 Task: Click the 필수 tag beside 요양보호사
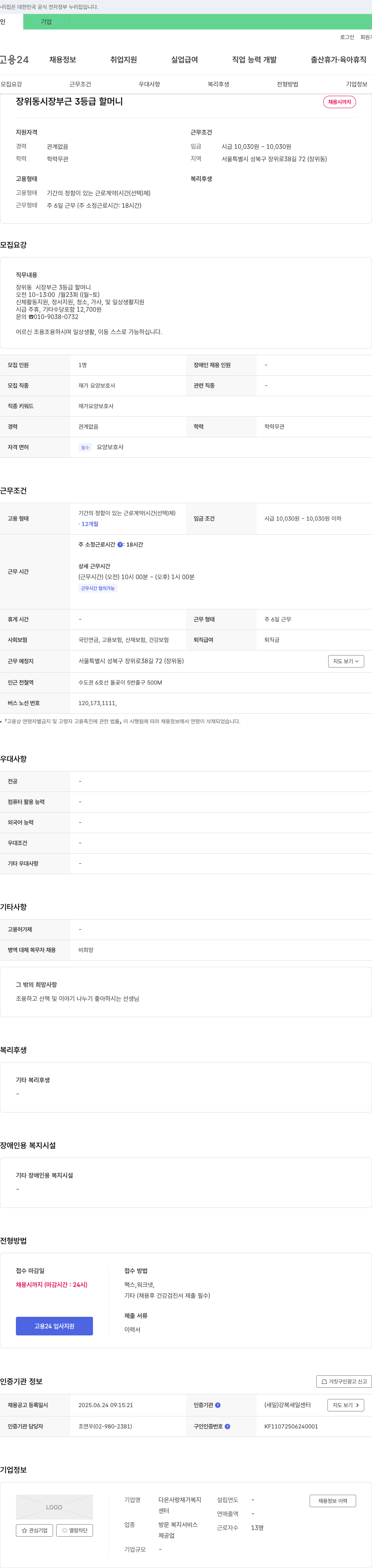click(84, 447)
